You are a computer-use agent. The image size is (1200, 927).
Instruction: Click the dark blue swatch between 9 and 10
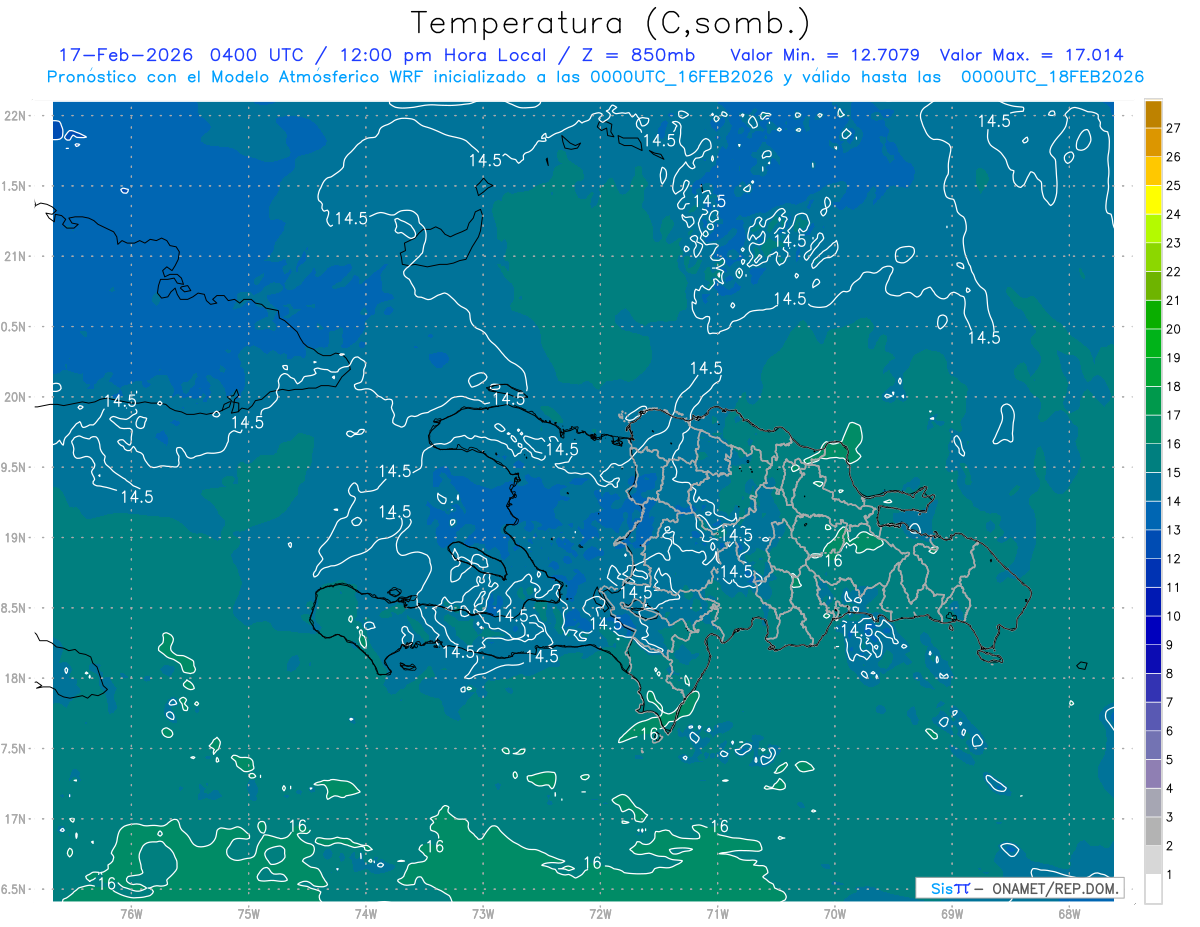click(1153, 631)
